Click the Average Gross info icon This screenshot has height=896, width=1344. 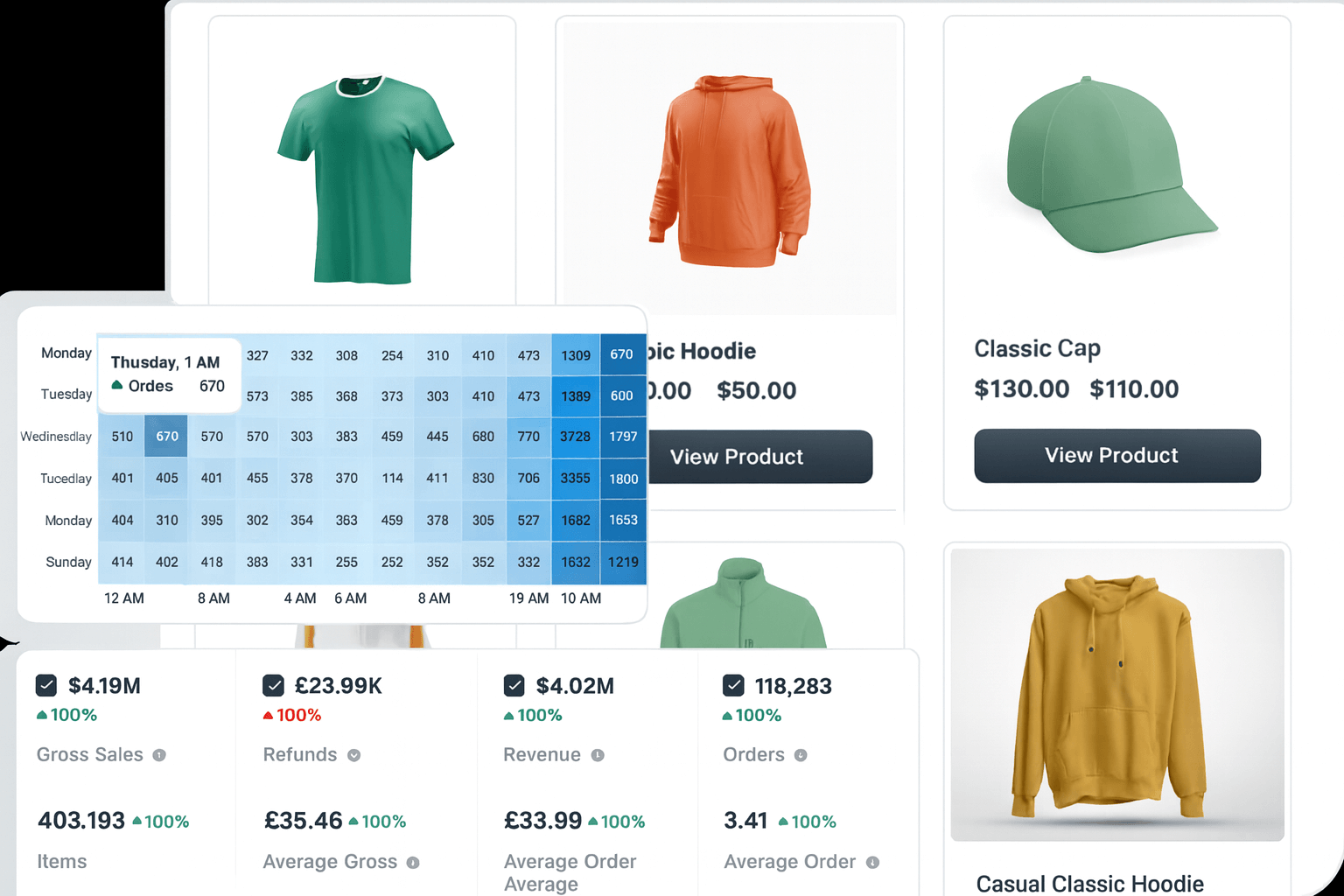pyautogui.click(x=412, y=862)
